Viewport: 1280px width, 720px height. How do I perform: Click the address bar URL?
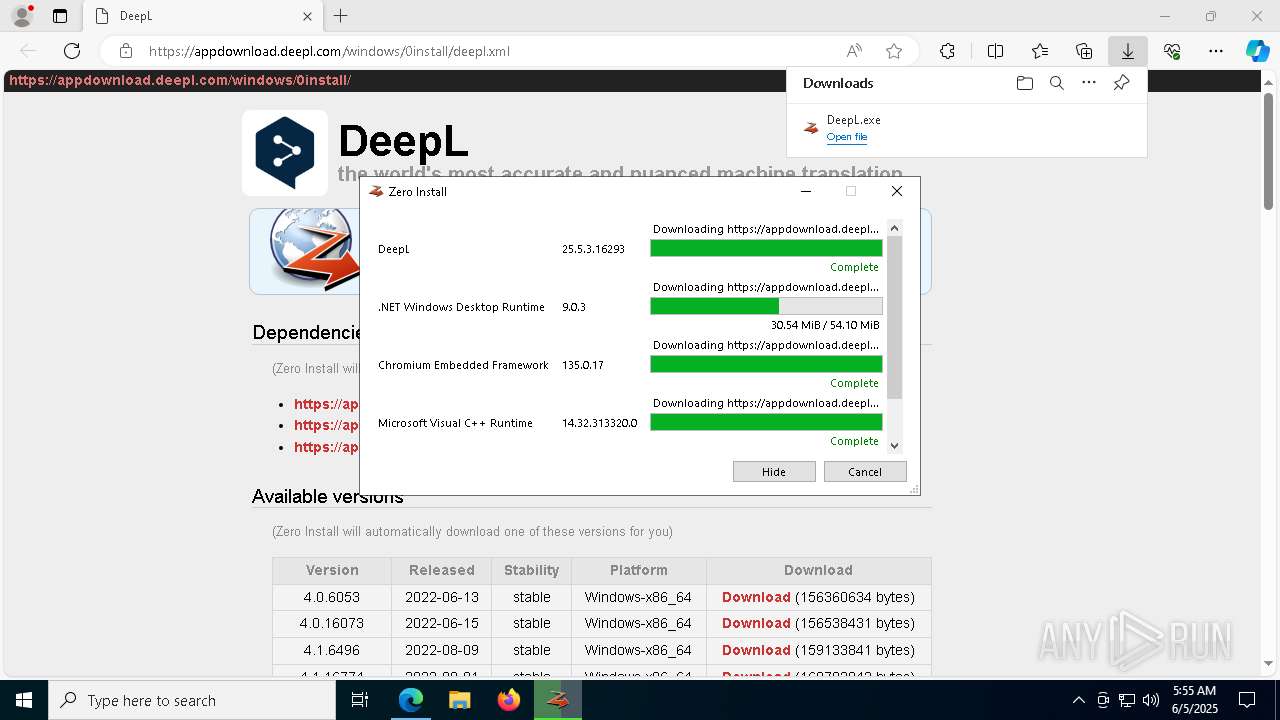point(329,51)
